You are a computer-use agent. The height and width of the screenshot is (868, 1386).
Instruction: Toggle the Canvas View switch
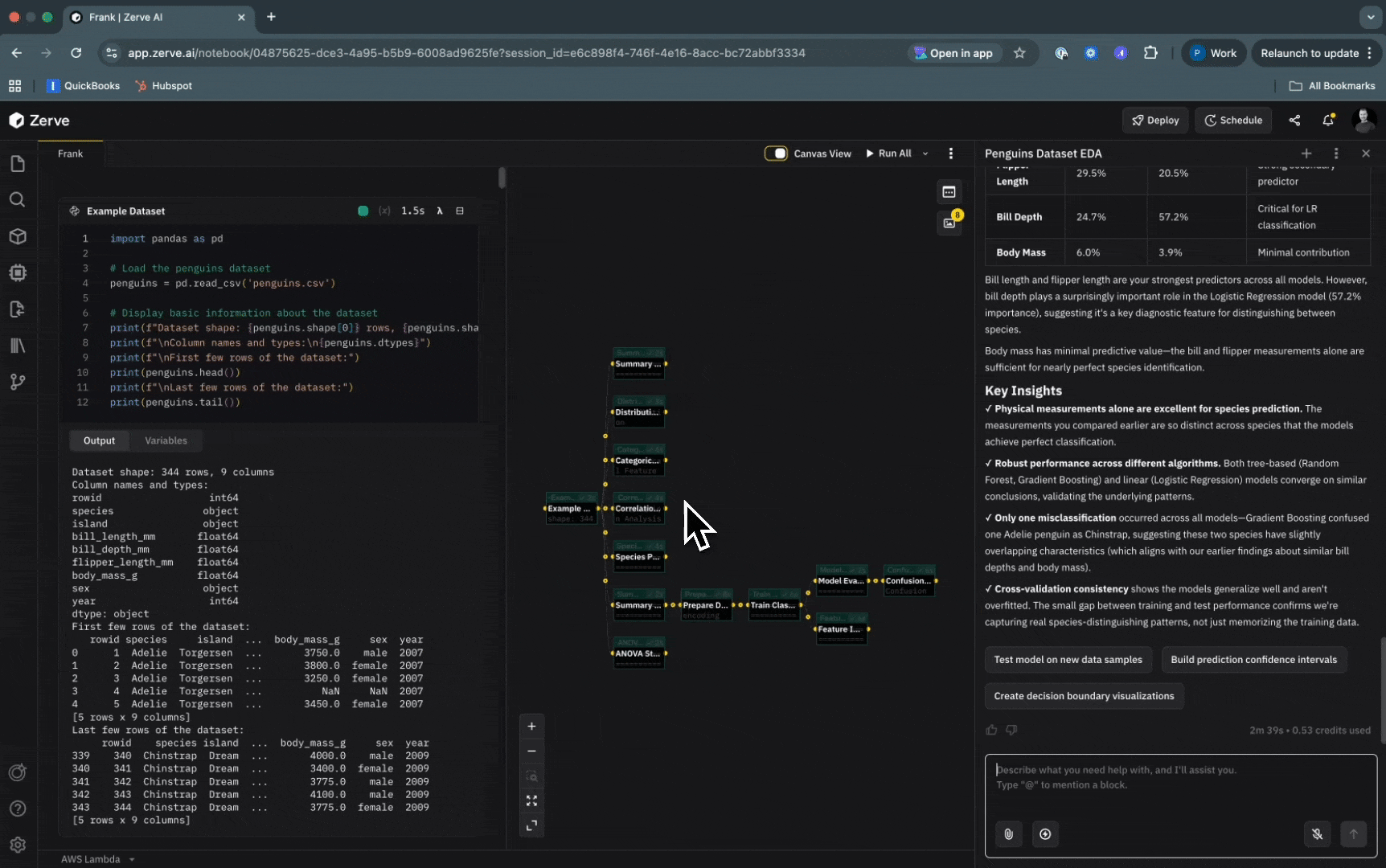click(x=776, y=154)
